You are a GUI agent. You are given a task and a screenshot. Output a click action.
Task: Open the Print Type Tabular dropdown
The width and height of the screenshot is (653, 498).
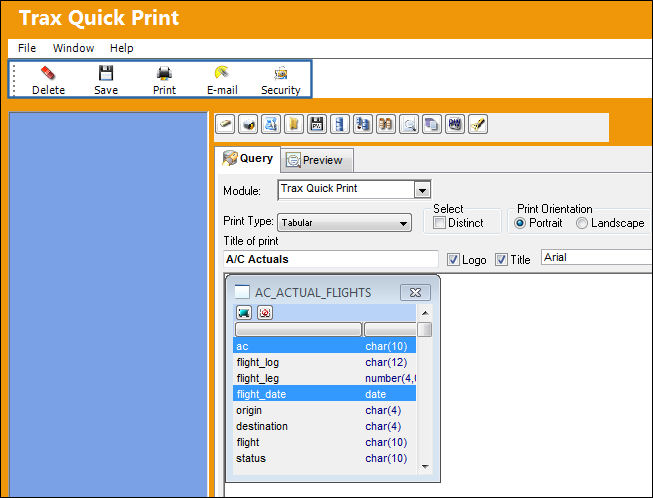pos(344,223)
